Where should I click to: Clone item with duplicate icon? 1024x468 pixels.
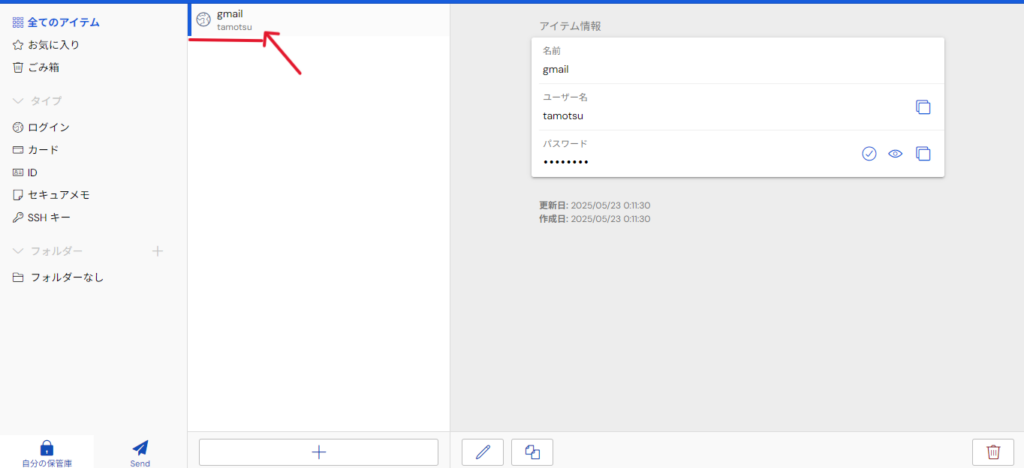(x=532, y=452)
